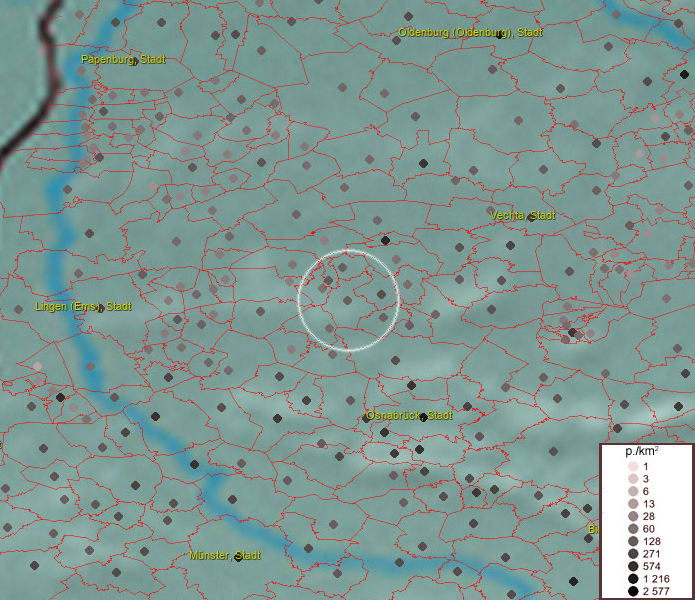
Task: Select the Lingen (Ems), Stadt label
Action: [83, 306]
